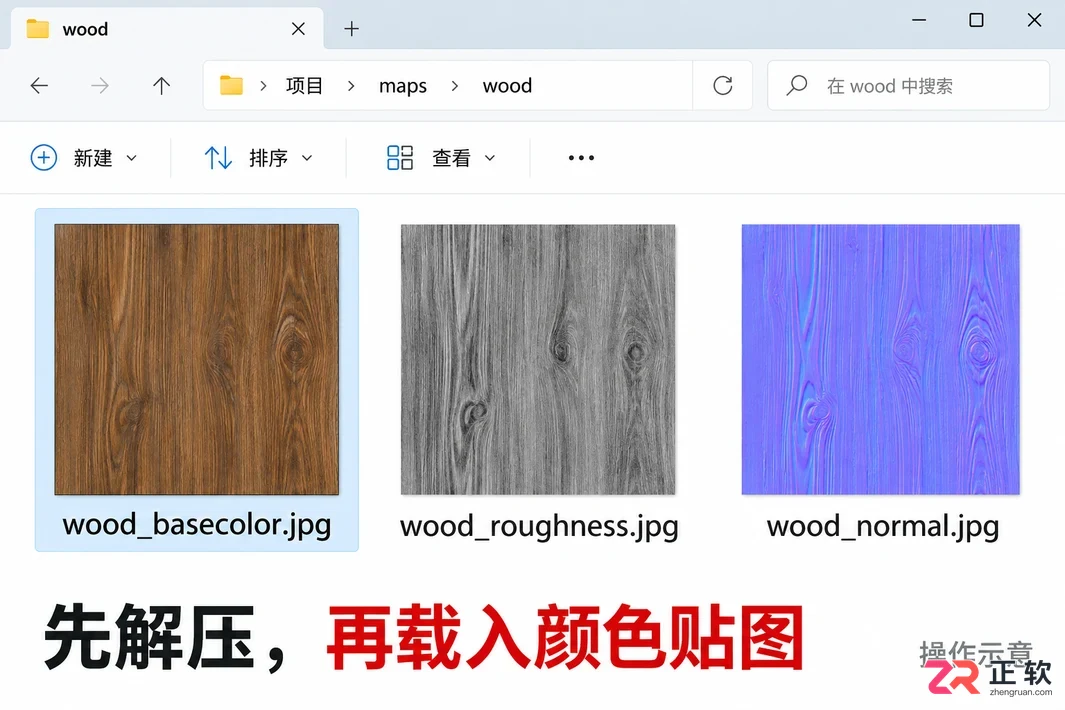Image resolution: width=1065 pixels, height=710 pixels.
Task: Click the wood_basecolor.jpg file name
Action: (x=197, y=525)
